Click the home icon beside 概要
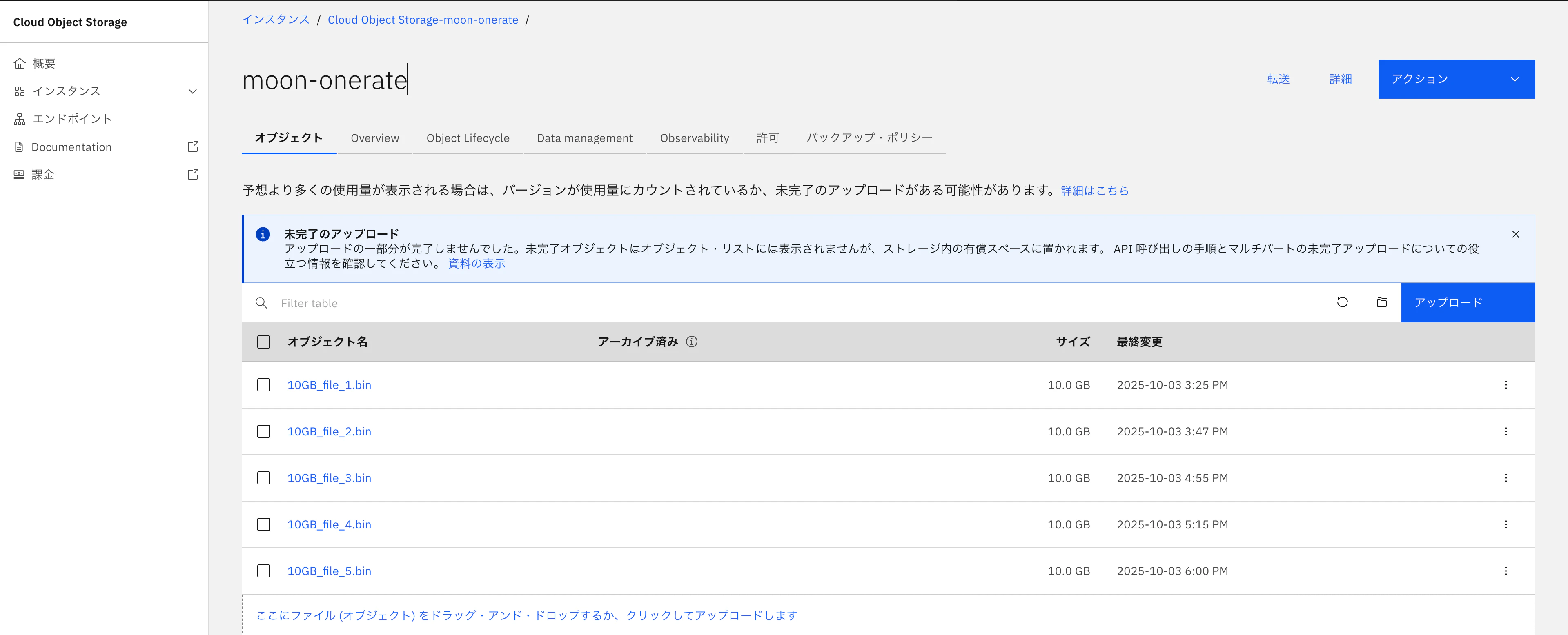Image resolution: width=1568 pixels, height=635 pixels. 20,63
